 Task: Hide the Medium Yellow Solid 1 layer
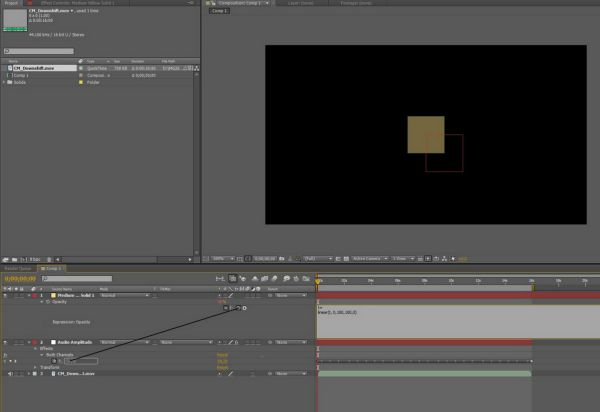click(x=5, y=295)
